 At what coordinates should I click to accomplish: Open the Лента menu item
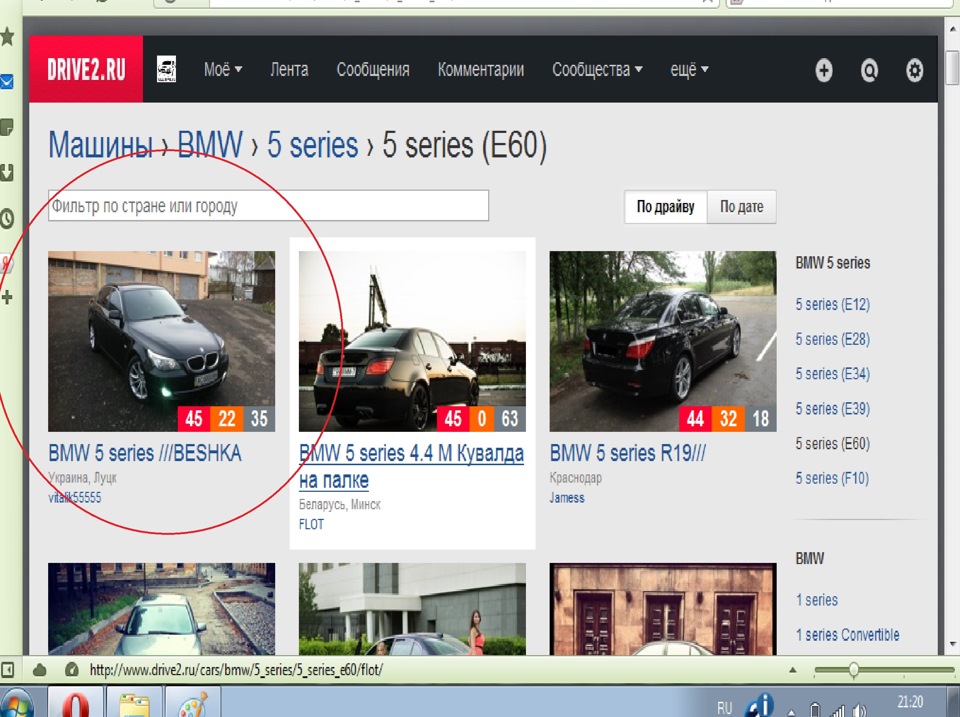tap(289, 69)
